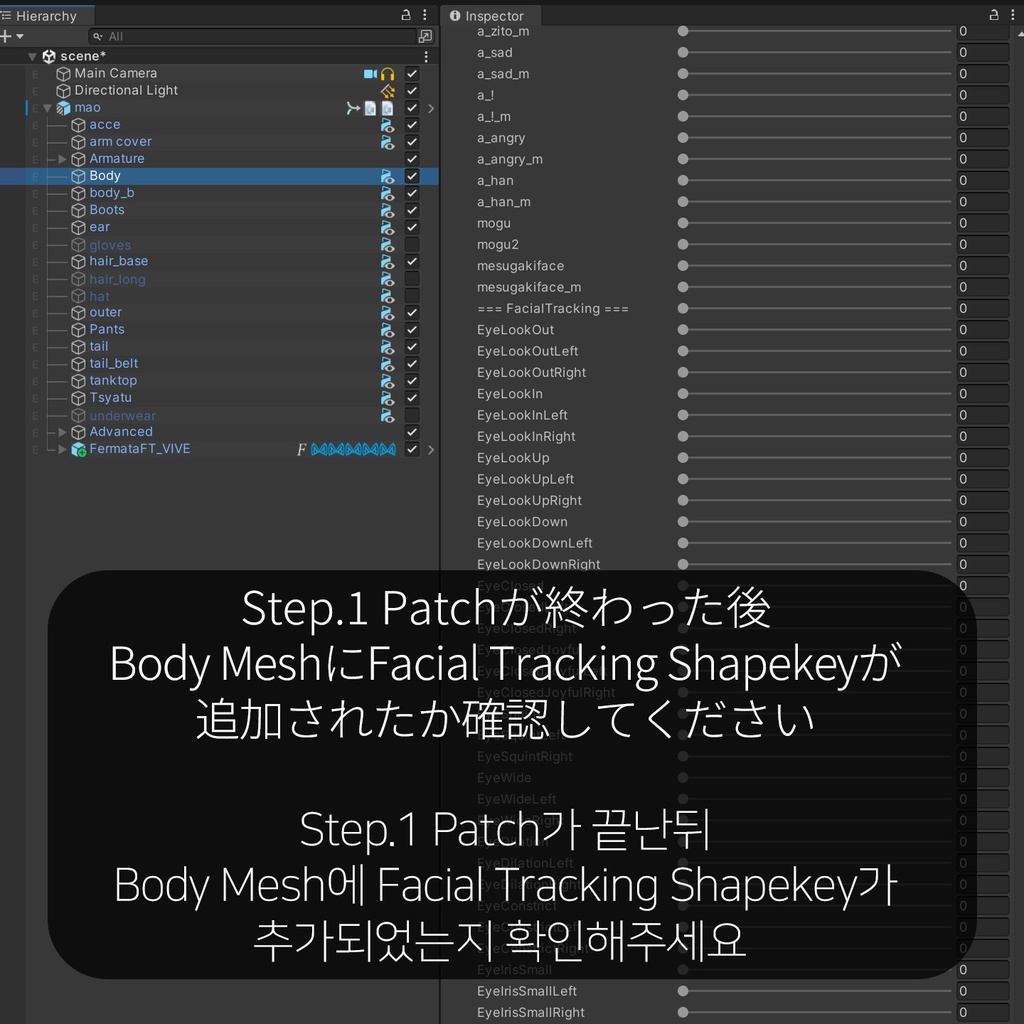
Task: Click the SkinnedMeshRenderer icon next to Body
Action: tap(387, 176)
